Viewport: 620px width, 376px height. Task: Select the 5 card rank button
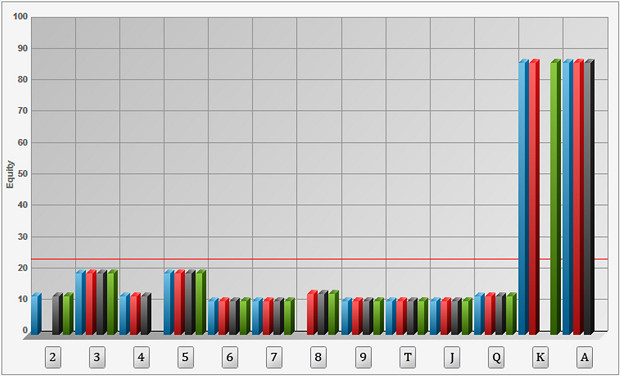(x=185, y=357)
